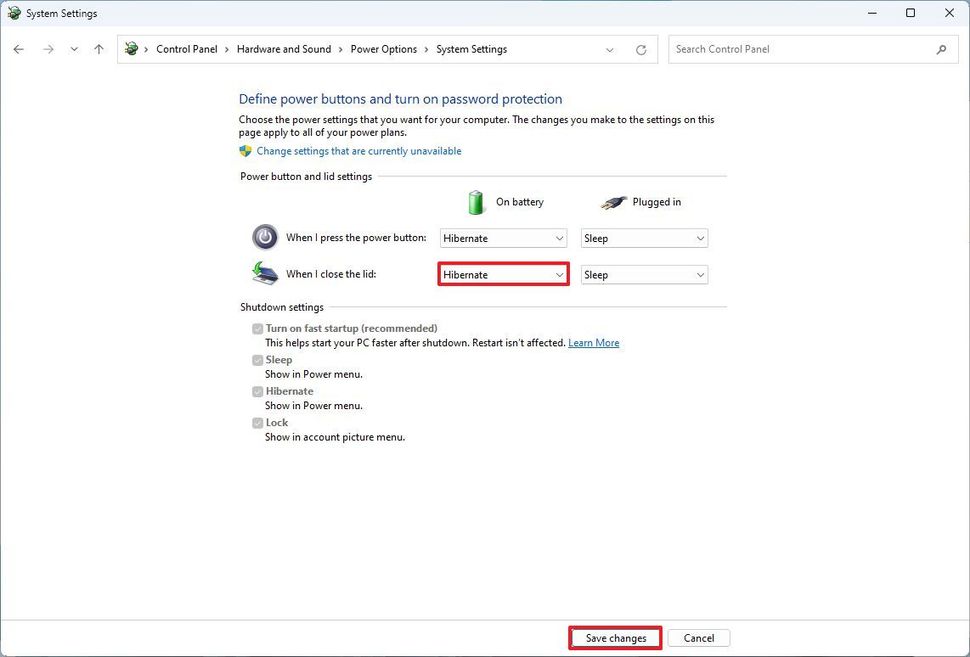Image resolution: width=970 pixels, height=657 pixels.
Task: Refresh the current Control Panel page
Action: pyautogui.click(x=640, y=48)
